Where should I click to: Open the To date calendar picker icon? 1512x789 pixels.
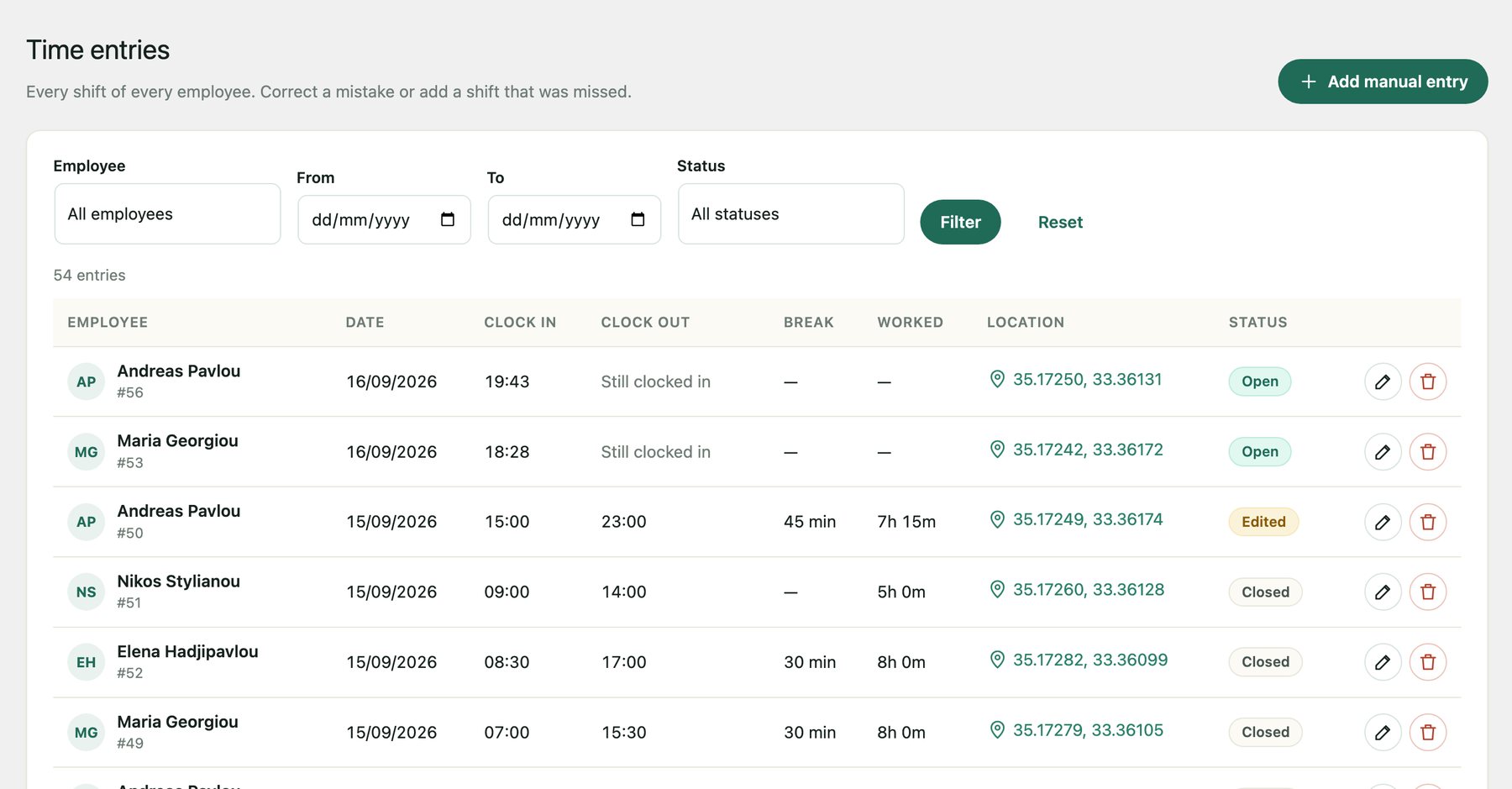pos(638,219)
